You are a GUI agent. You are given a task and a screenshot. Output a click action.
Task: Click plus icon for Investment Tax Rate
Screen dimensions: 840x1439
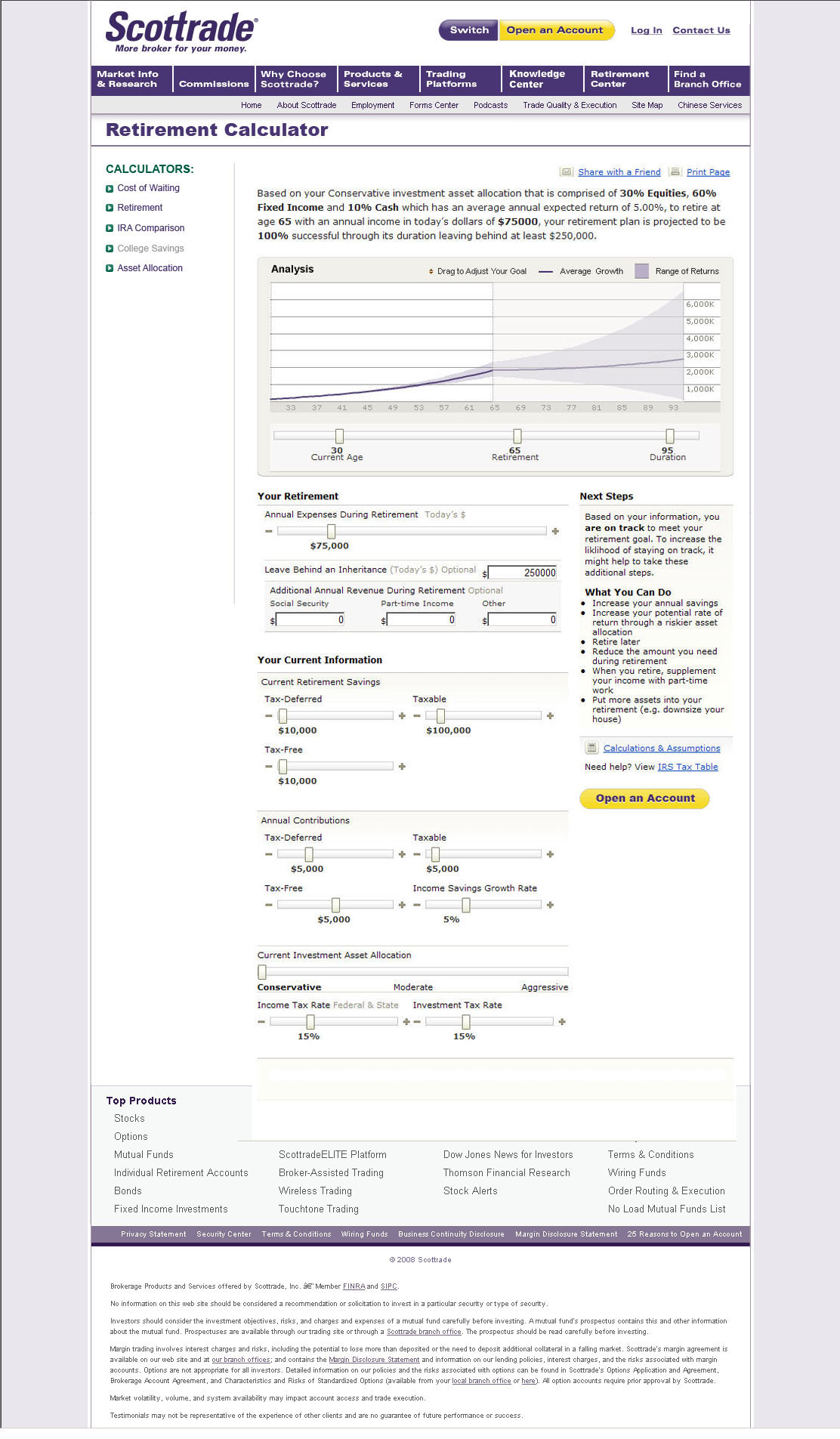[561, 1021]
